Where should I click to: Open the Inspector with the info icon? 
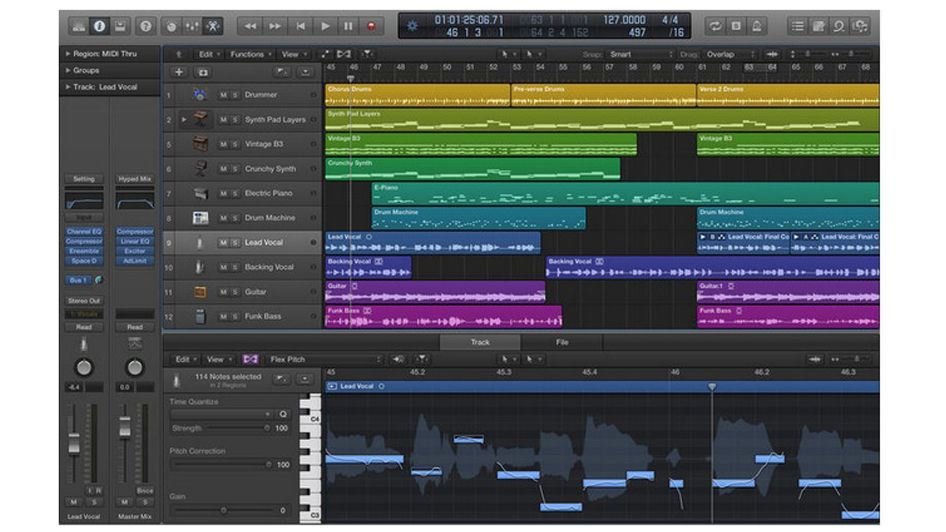pyautogui.click(x=100, y=26)
